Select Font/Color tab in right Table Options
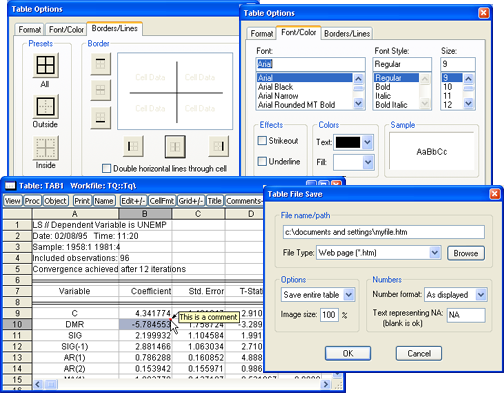 (299, 32)
